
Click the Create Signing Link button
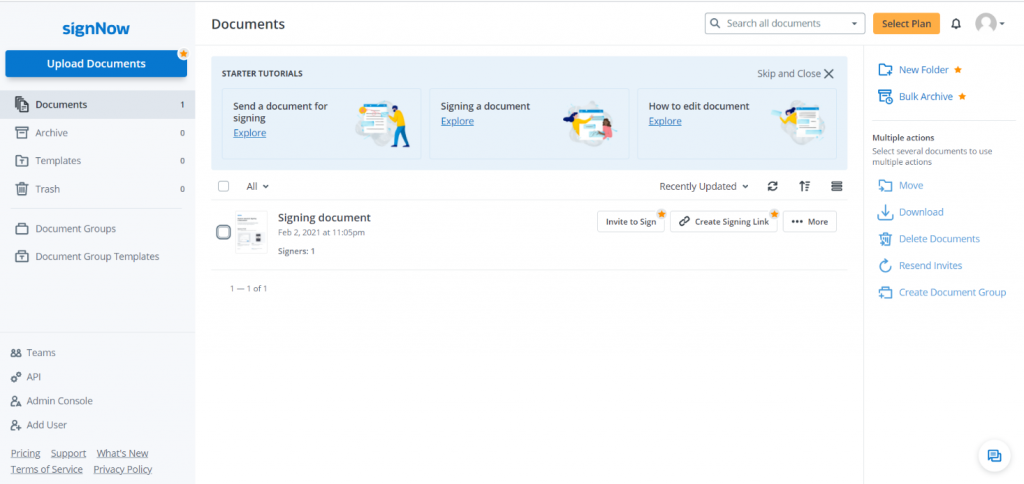click(724, 221)
